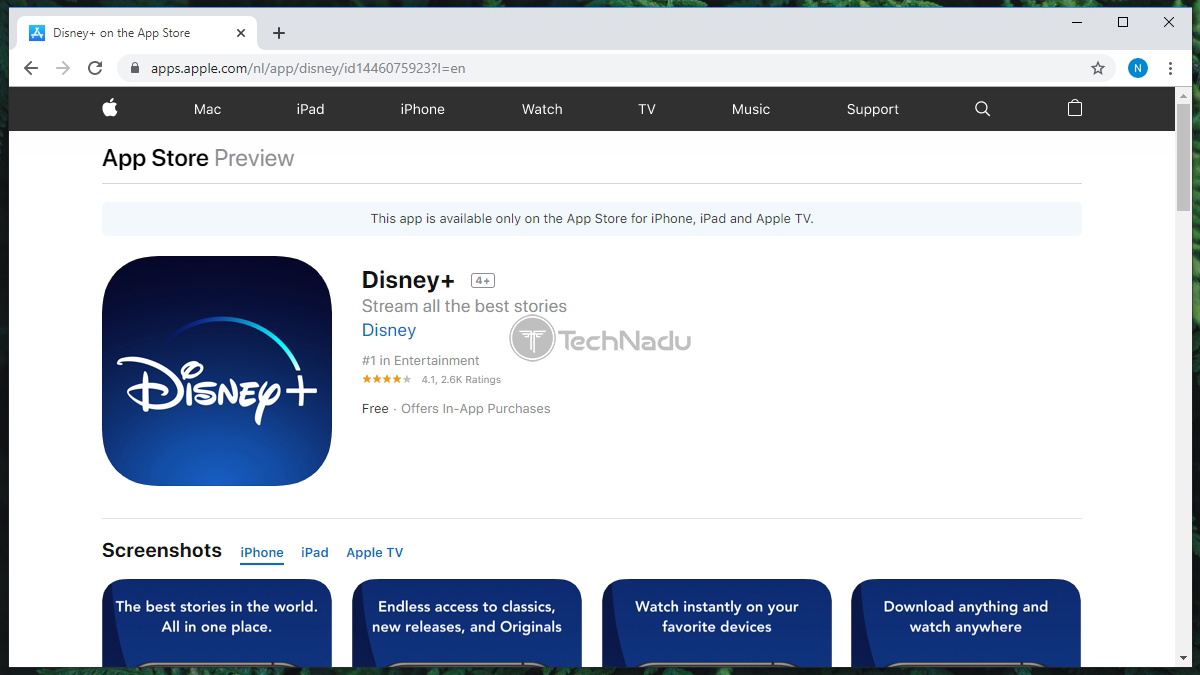This screenshot has height=675, width=1200.
Task: Open 'The best stories in the world' screenshot
Action: pos(217,623)
